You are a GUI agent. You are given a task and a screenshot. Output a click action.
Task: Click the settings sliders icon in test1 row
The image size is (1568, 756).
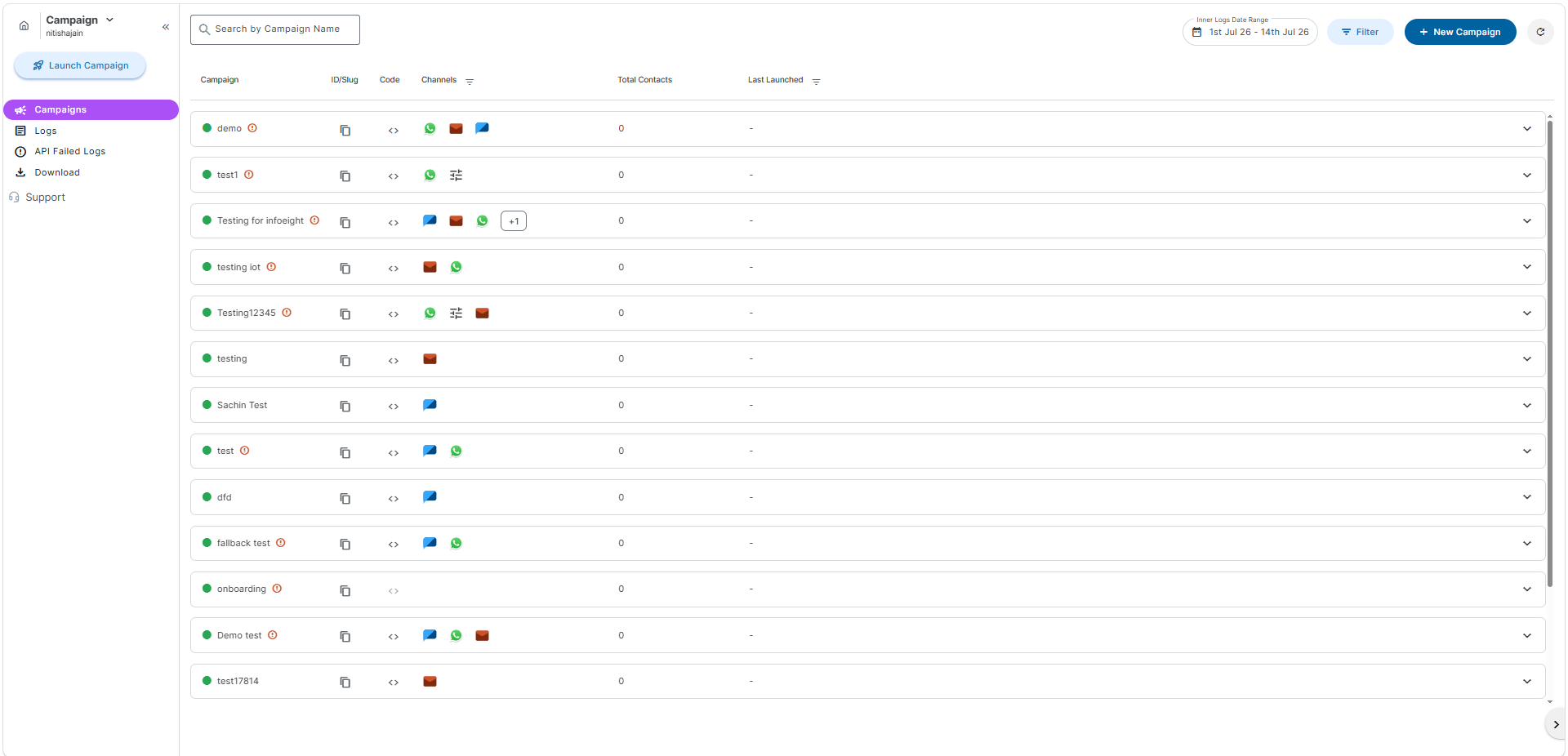(x=457, y=176)
